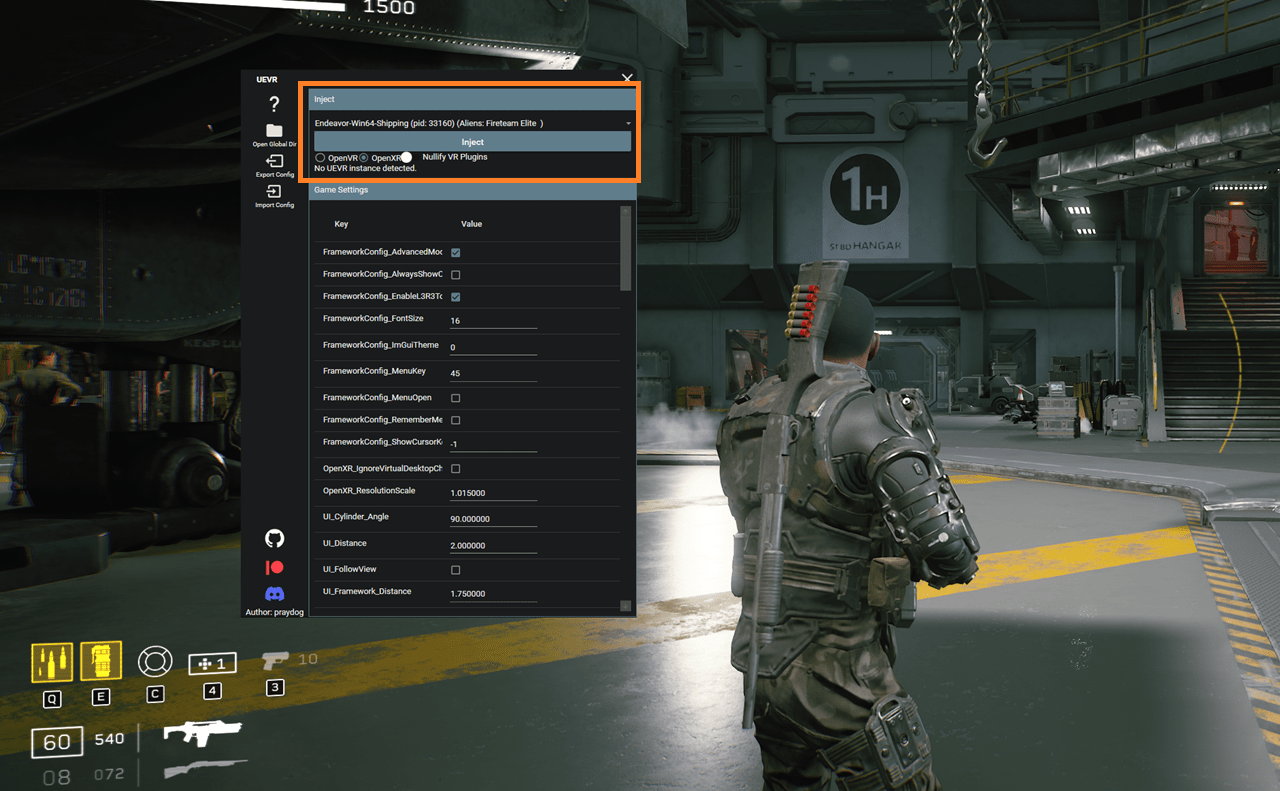Screen dimensions: 1280x791
Task: Click the scroll down arrow in Game Settings
Action: pos(626,606)
